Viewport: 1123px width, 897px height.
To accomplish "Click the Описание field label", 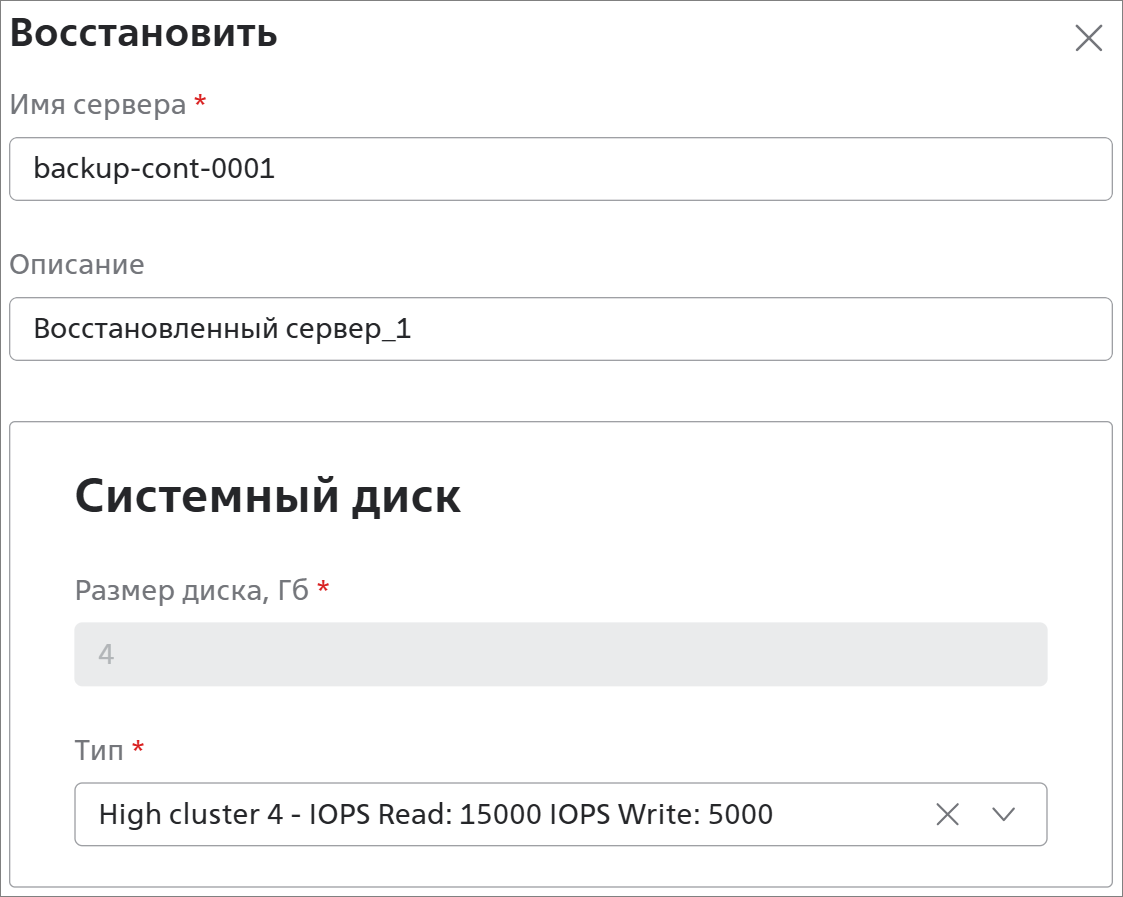I will tap(77, 264).
